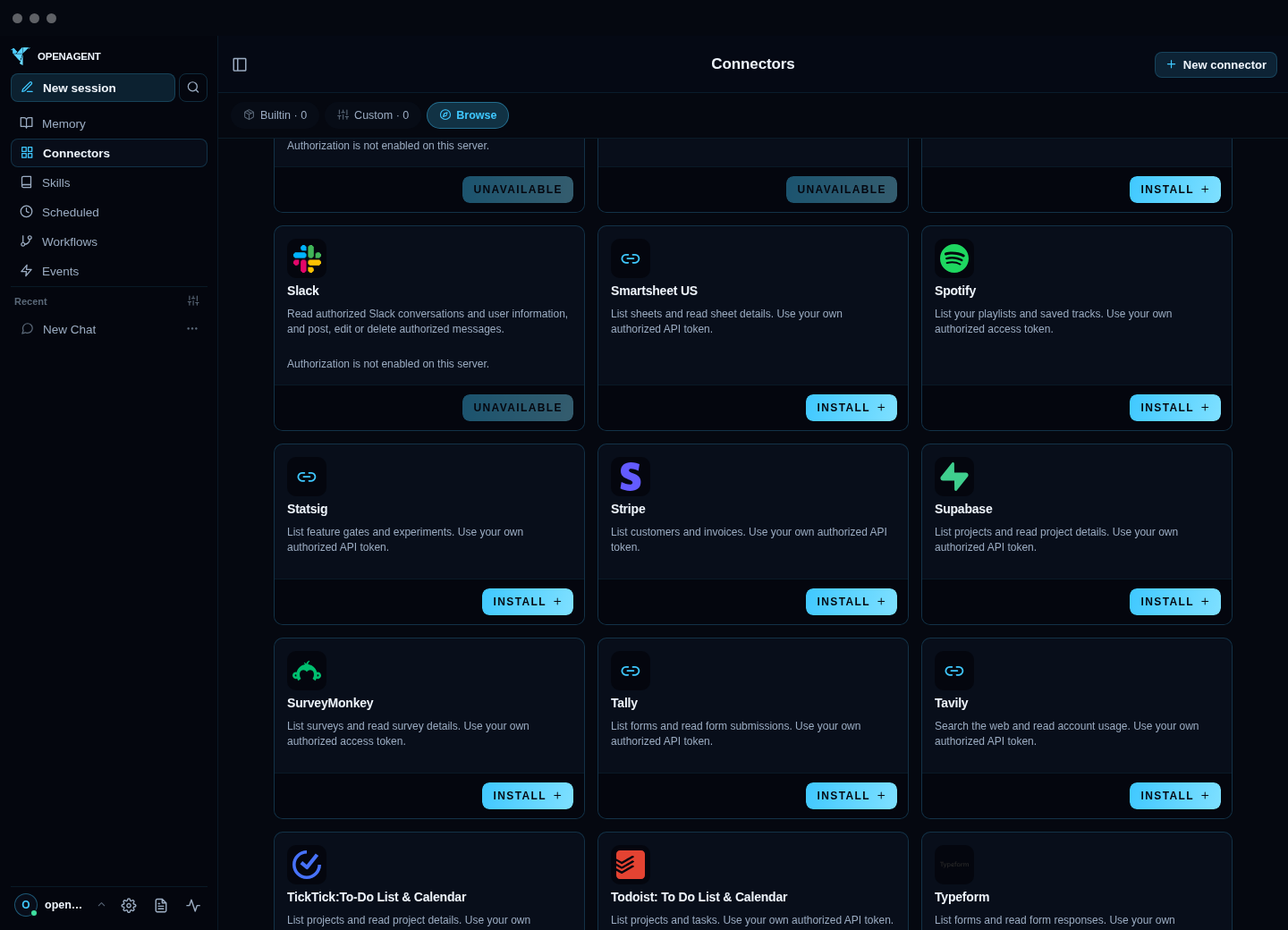Open the Slack connector logo

307,258
